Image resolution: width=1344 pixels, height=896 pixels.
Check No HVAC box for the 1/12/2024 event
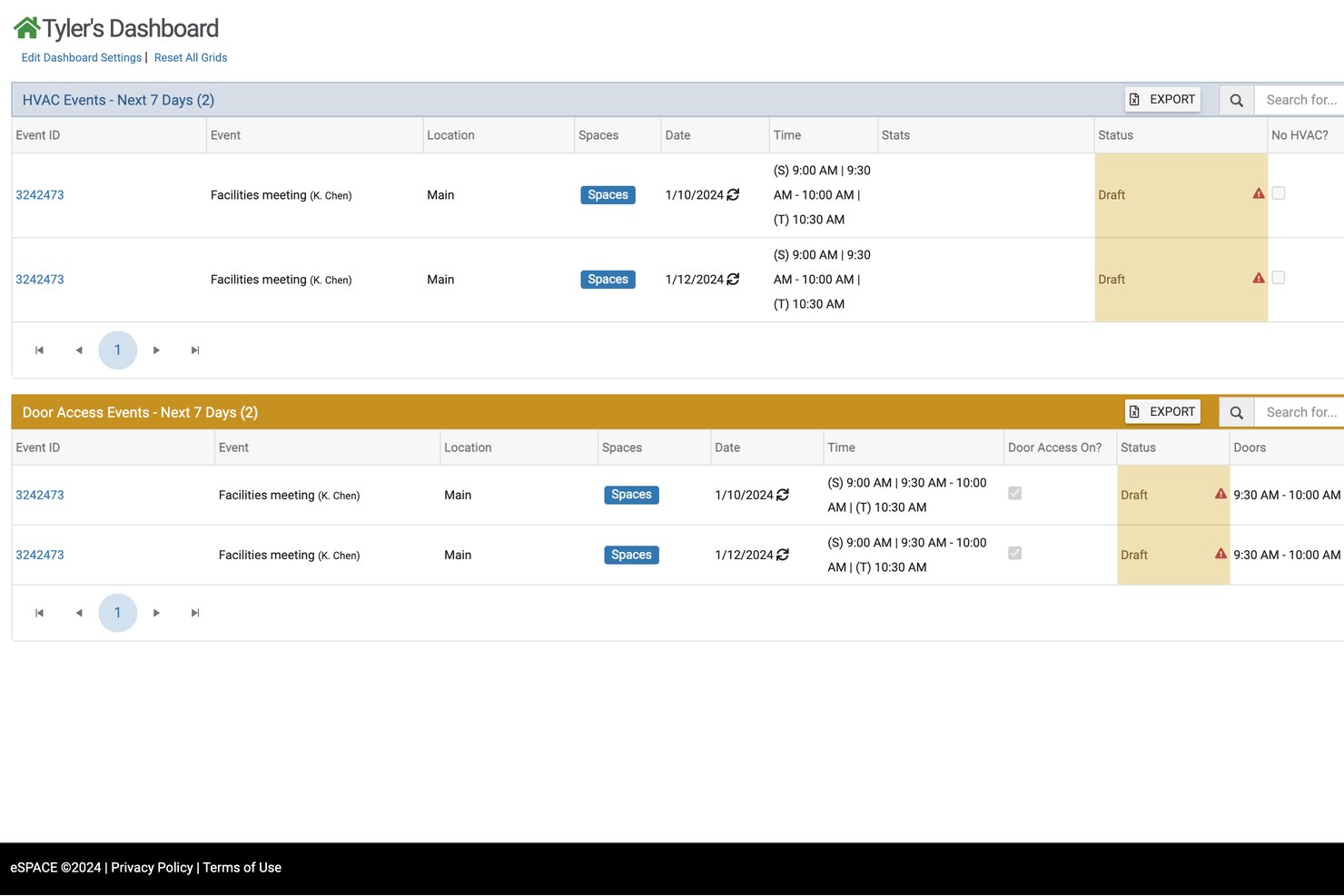[1279, 278]
